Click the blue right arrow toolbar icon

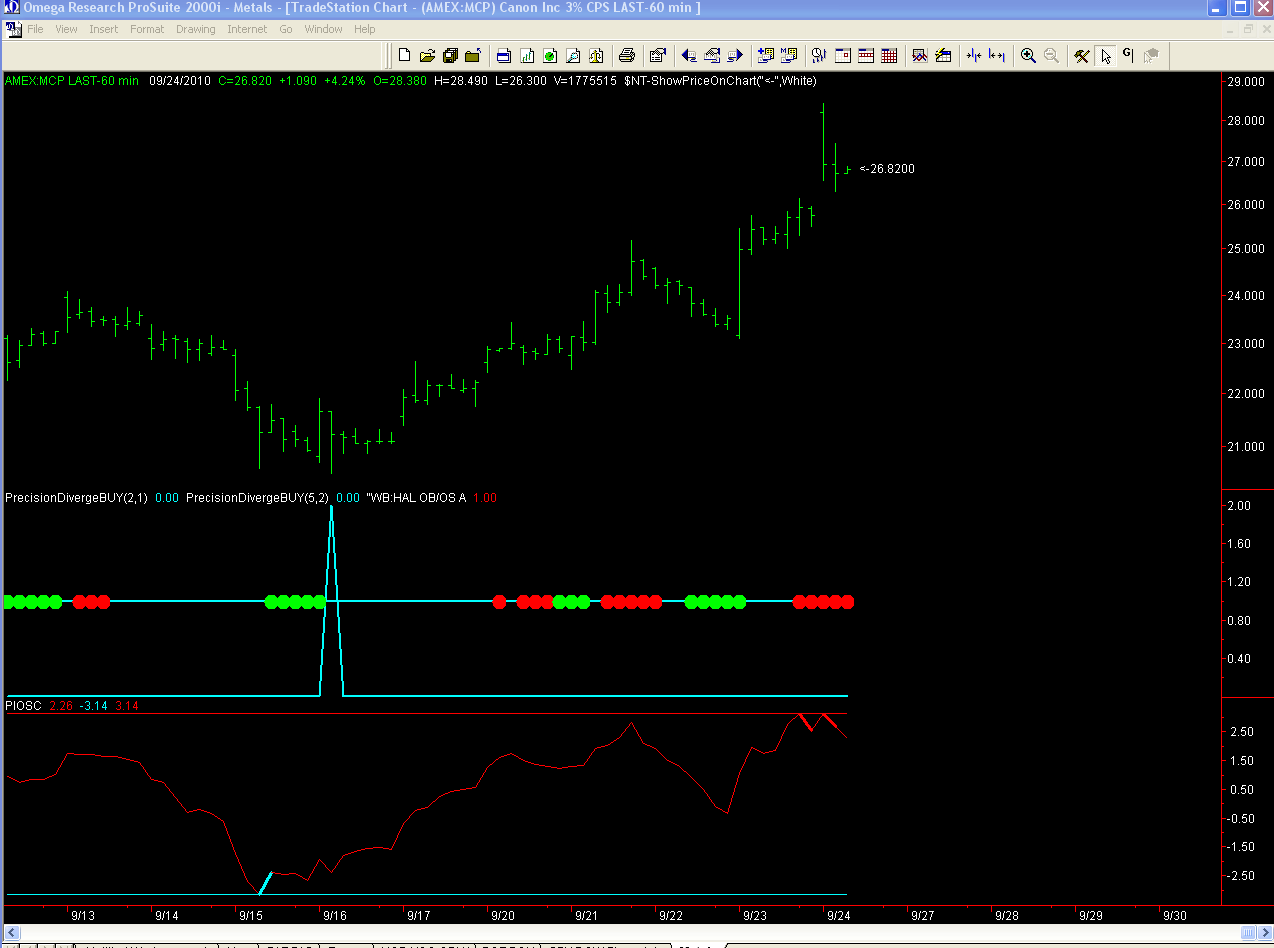736,56
